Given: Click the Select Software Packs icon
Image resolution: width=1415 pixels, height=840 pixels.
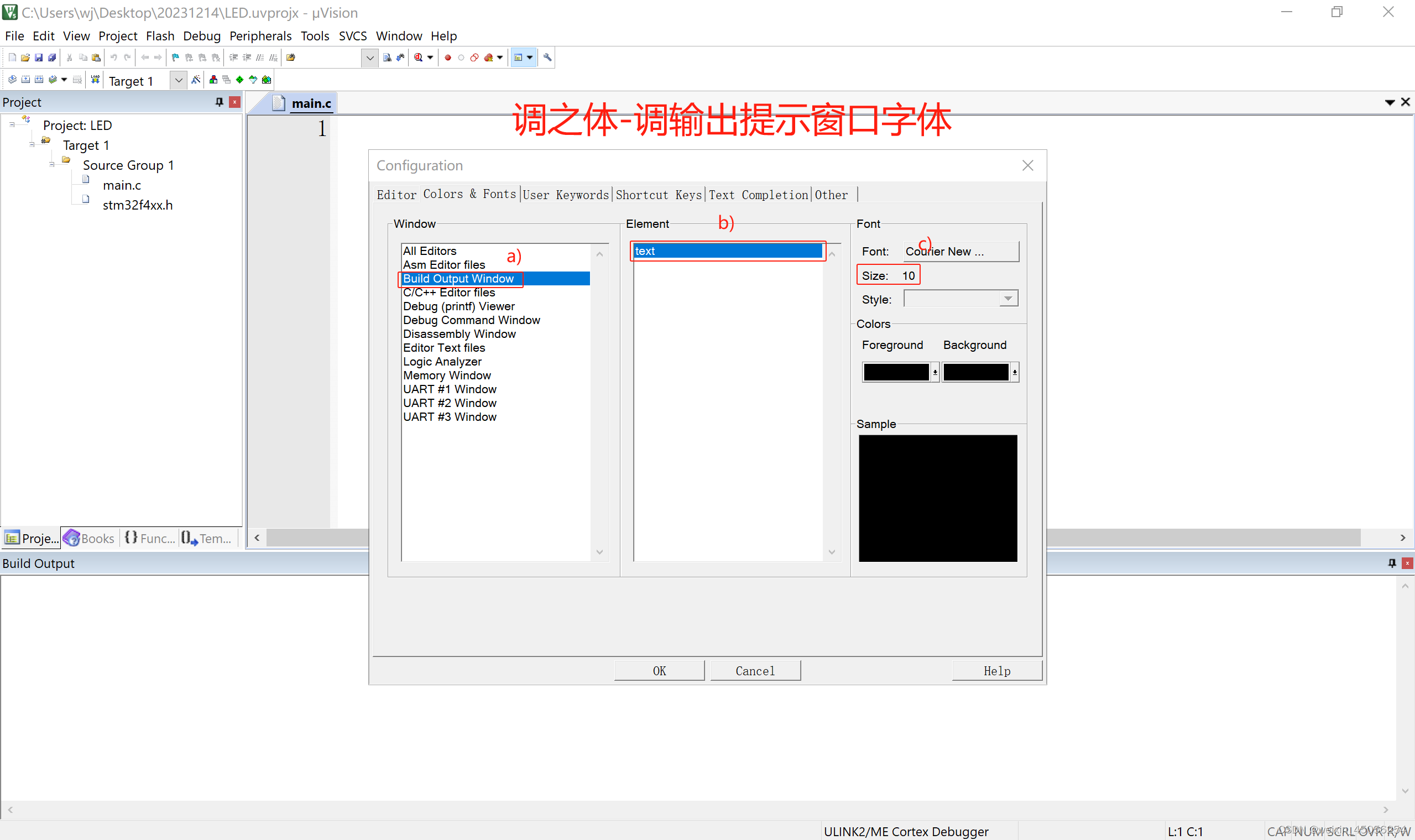Looking at the screenshot, I should click(x=253, y=79).
